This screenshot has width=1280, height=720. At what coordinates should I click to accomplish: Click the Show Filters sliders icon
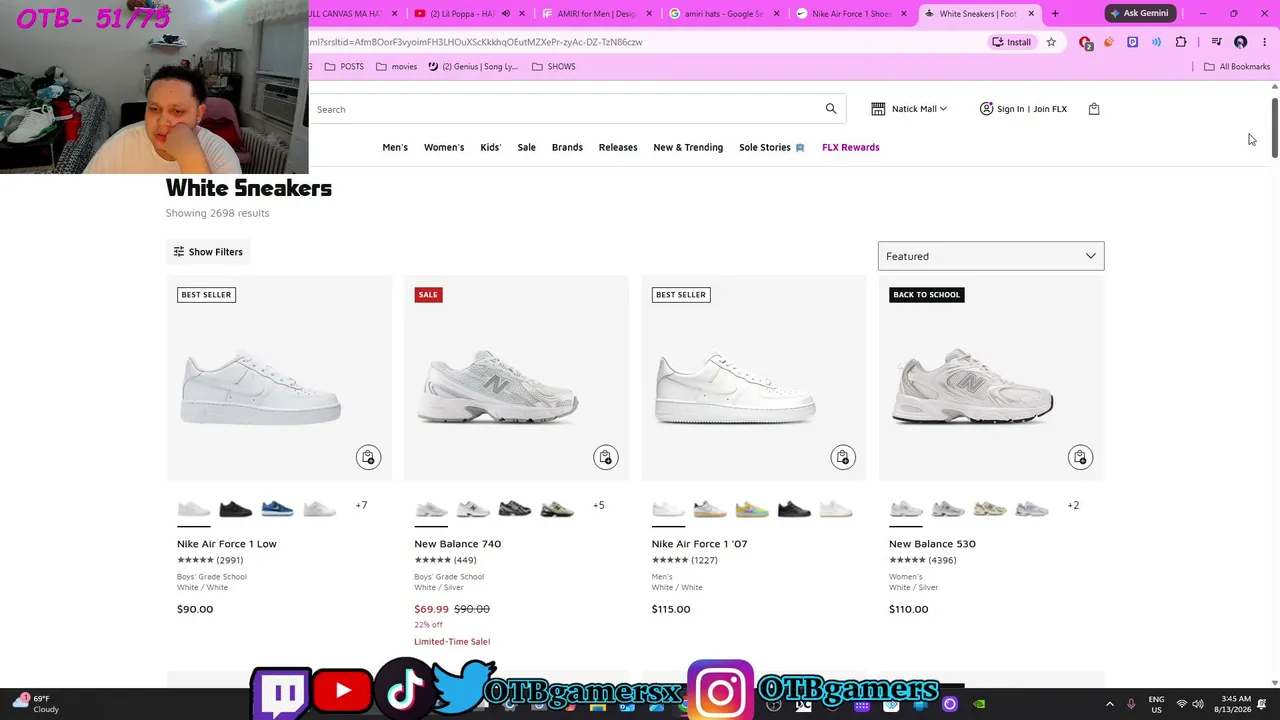point(179,252)
